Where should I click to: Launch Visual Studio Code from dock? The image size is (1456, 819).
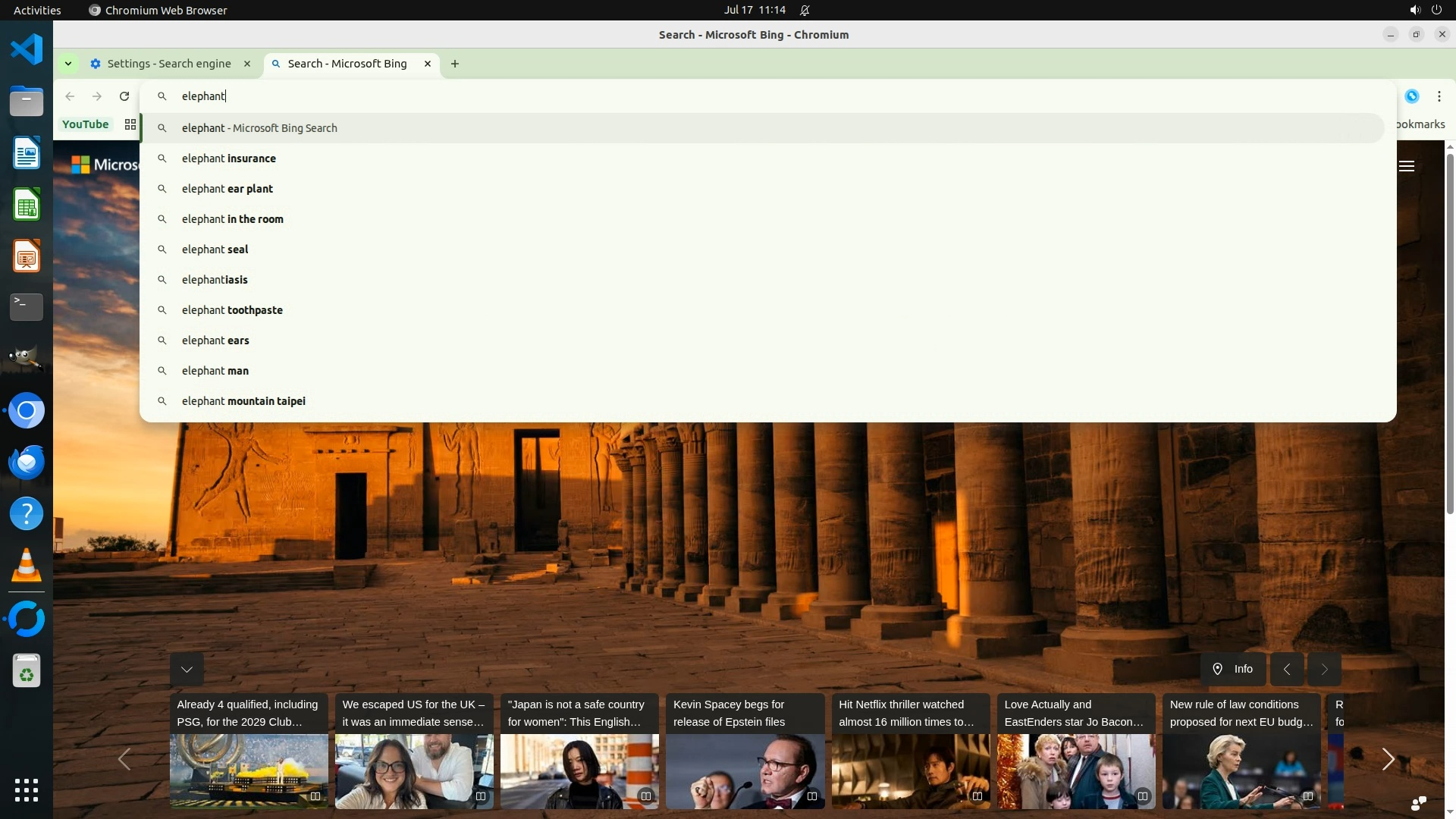click(27, 50)
